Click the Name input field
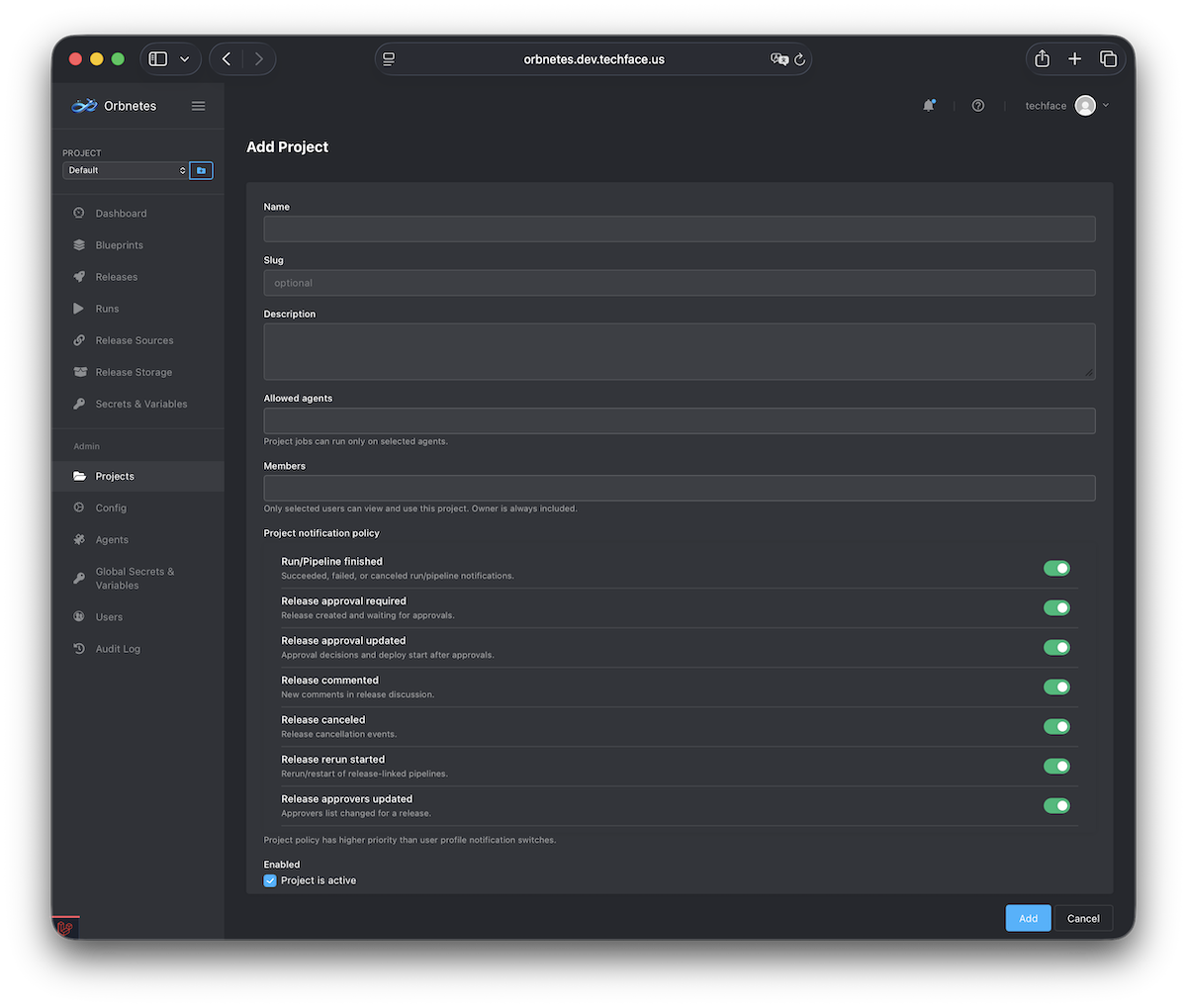The height and width of the screenshot is (1008, 1187). [679, 229]
